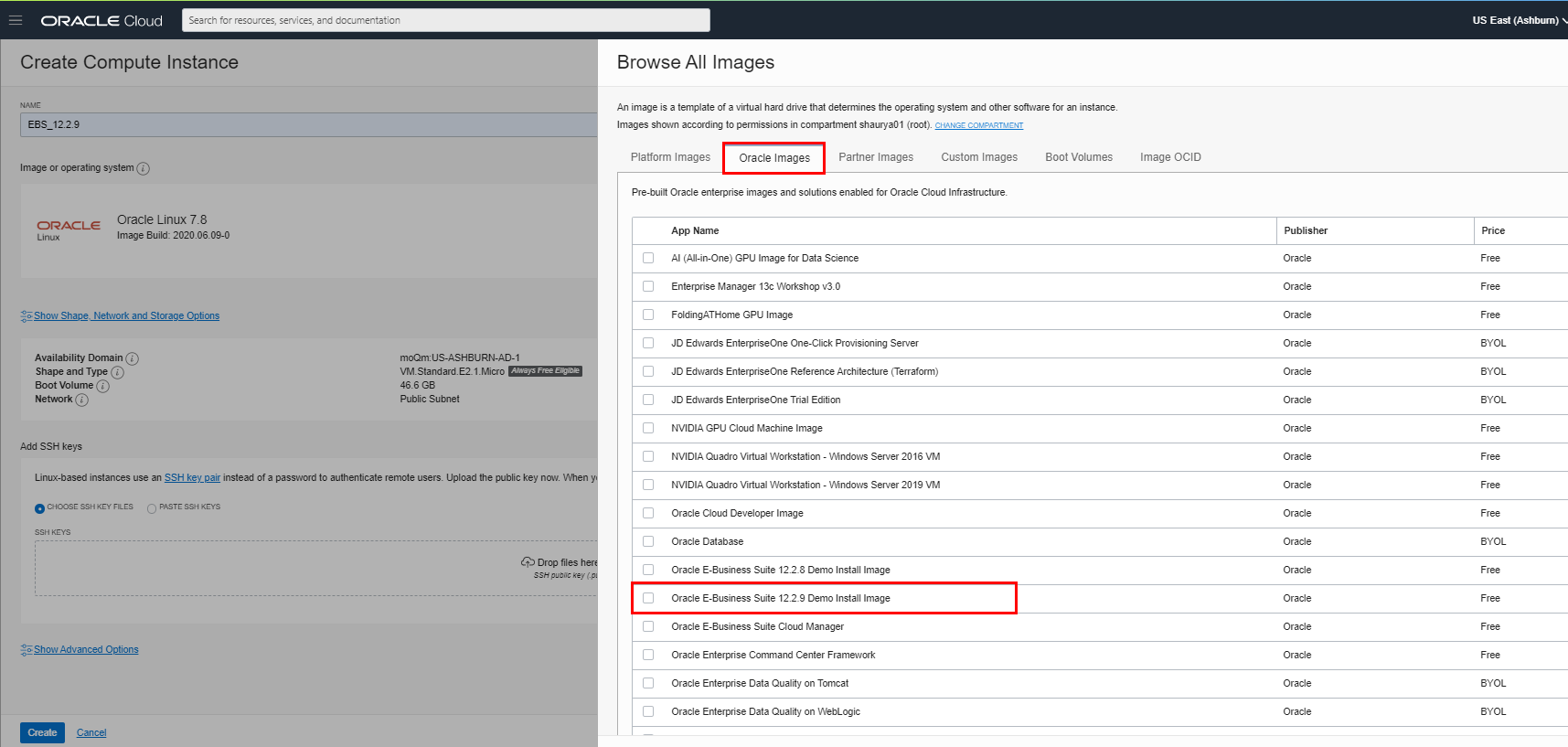
Task: Select Choose SSH Key Files radio button
Action: 39,508
